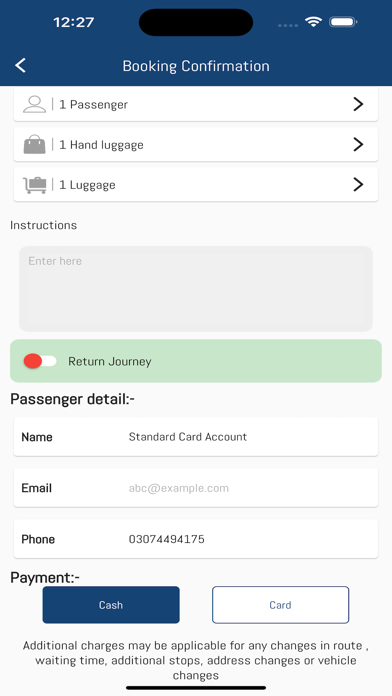Toggle the Return Journey switch
Screen dimensions: 392x696
[40, 361]
